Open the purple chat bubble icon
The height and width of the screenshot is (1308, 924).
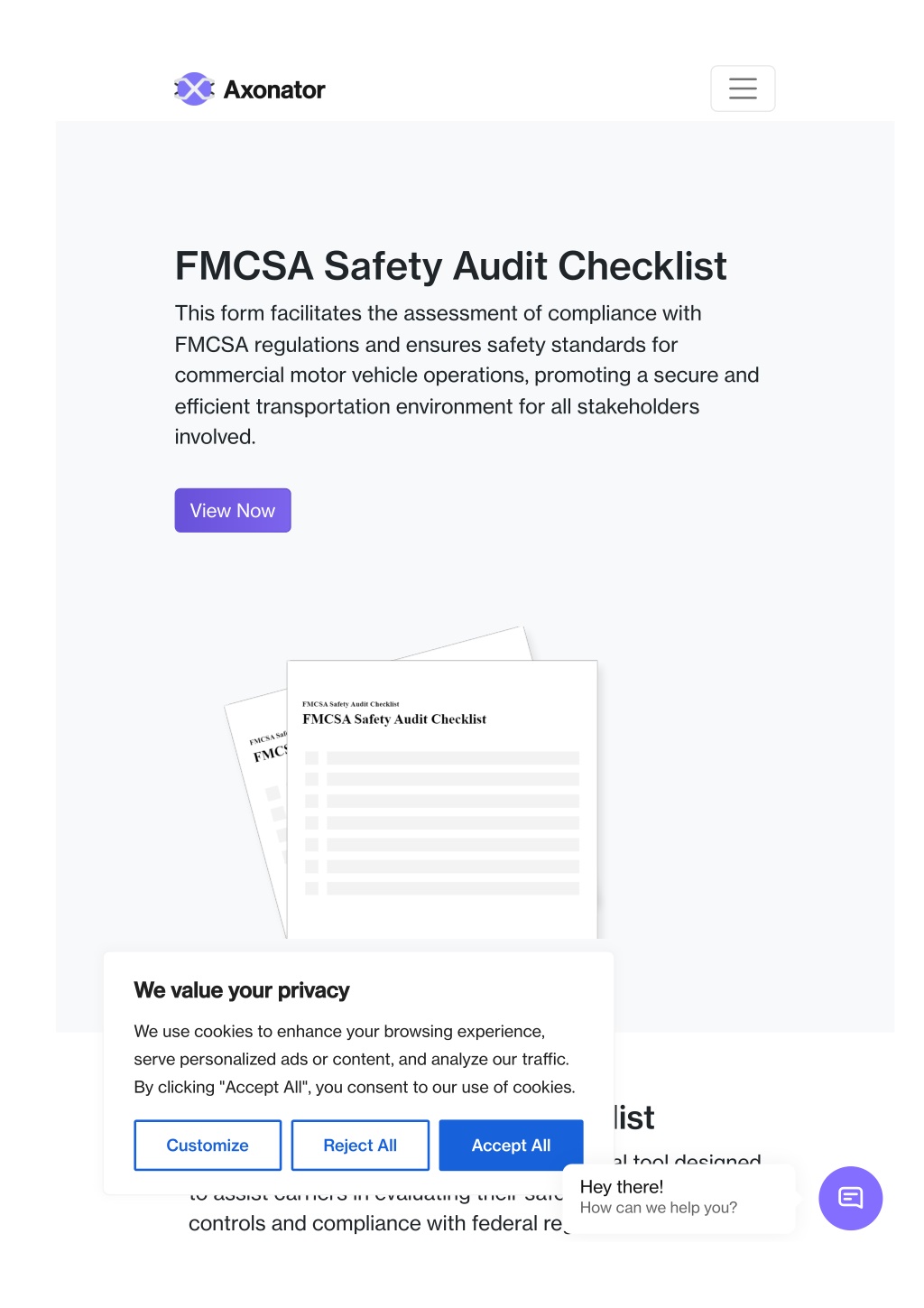click(x=850, y=1198)
